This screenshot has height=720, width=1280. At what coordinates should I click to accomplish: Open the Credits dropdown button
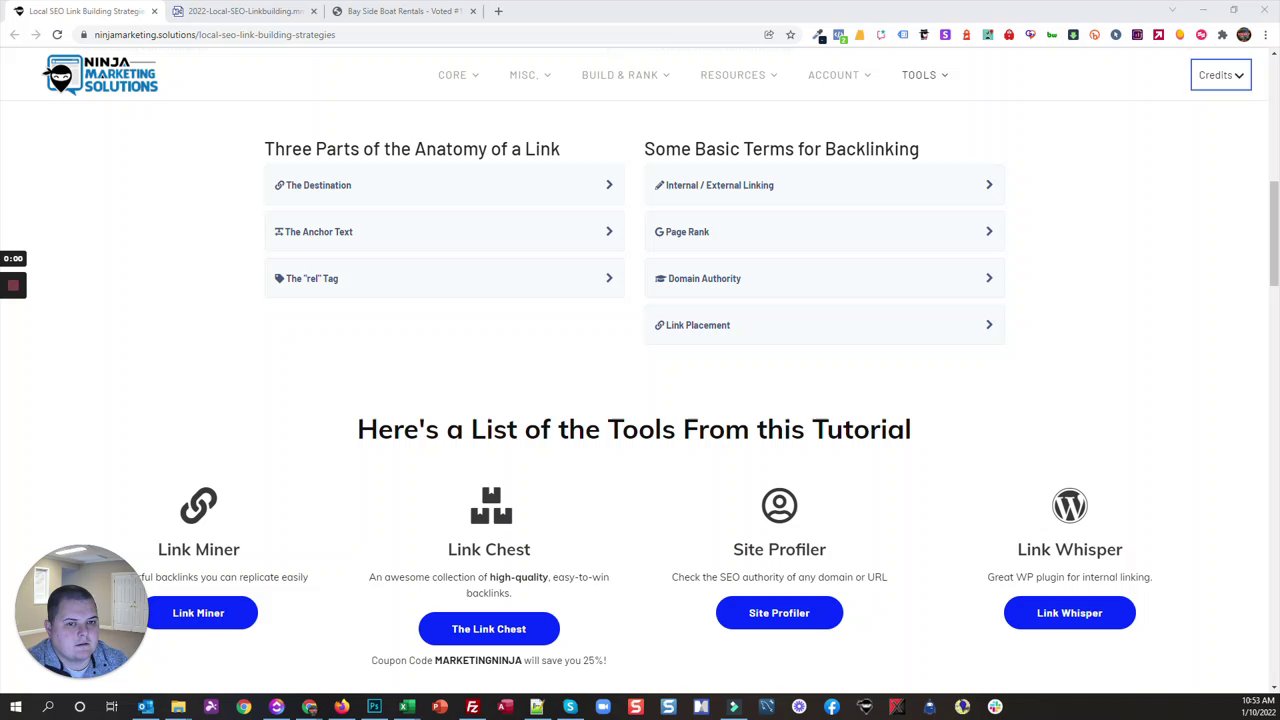[x=1221, y=75]
